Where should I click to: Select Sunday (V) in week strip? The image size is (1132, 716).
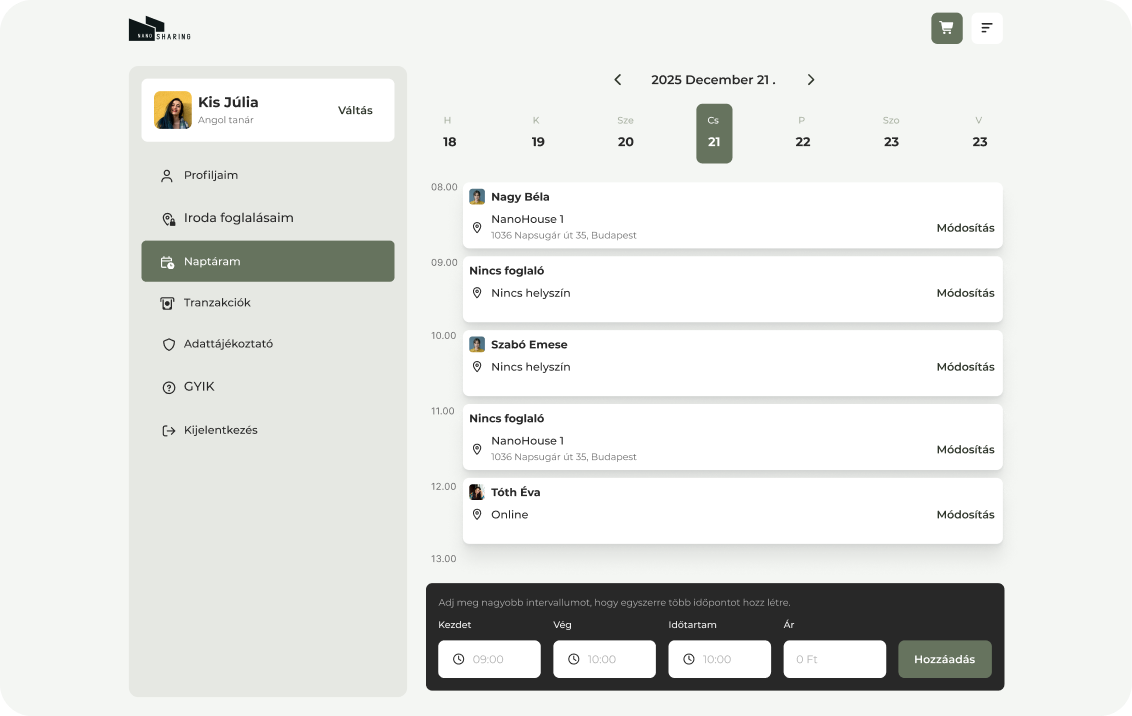pos(980,134)
